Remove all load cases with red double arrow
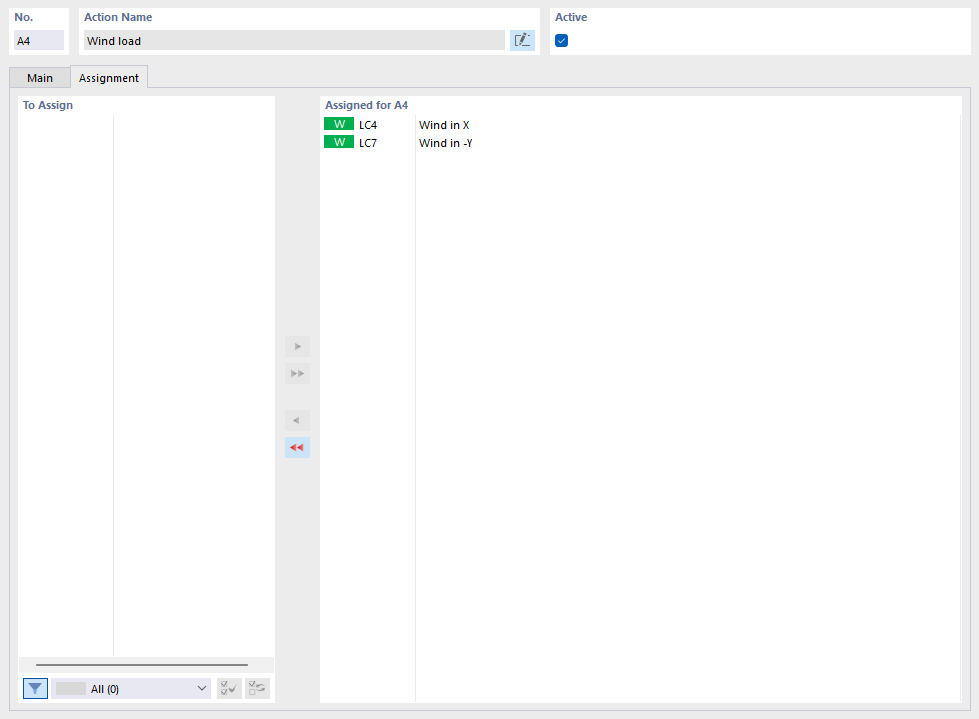The width and height of the screenshot is (979, 719). click(296, 447)
